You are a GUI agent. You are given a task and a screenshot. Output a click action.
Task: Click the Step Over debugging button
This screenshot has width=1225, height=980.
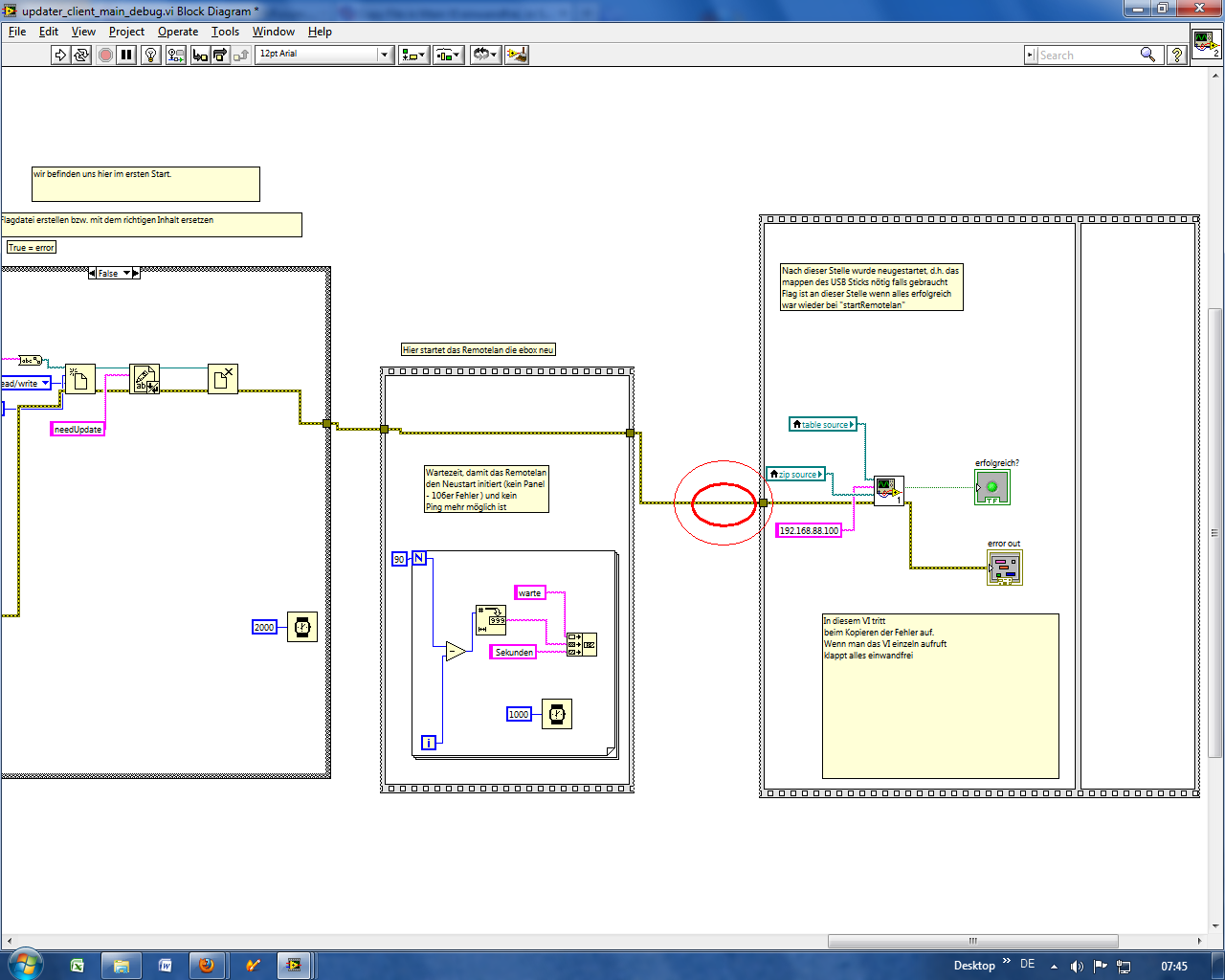coord(219,55)
